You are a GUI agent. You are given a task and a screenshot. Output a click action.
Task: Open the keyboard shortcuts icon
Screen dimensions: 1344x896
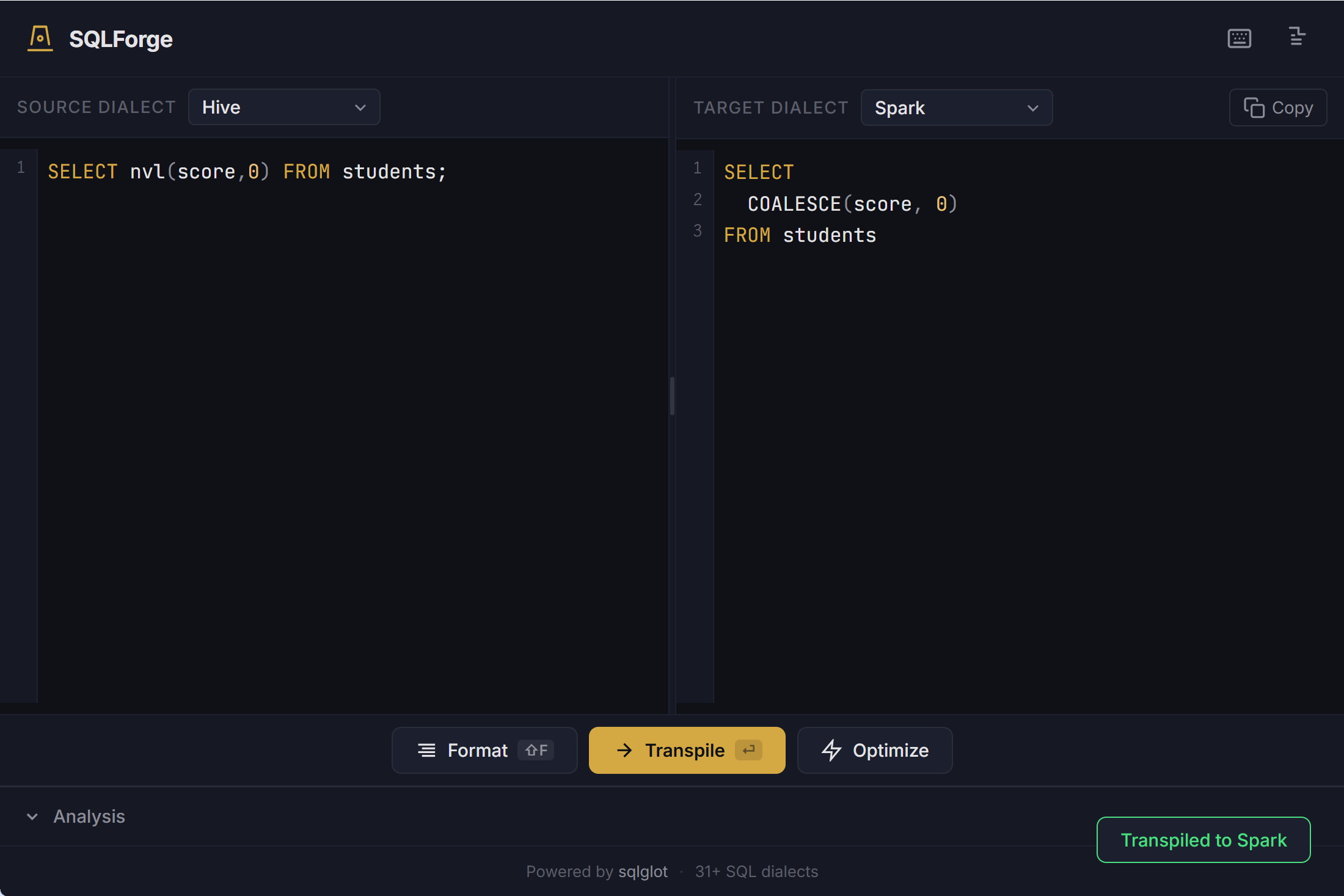coord(1239,37)
